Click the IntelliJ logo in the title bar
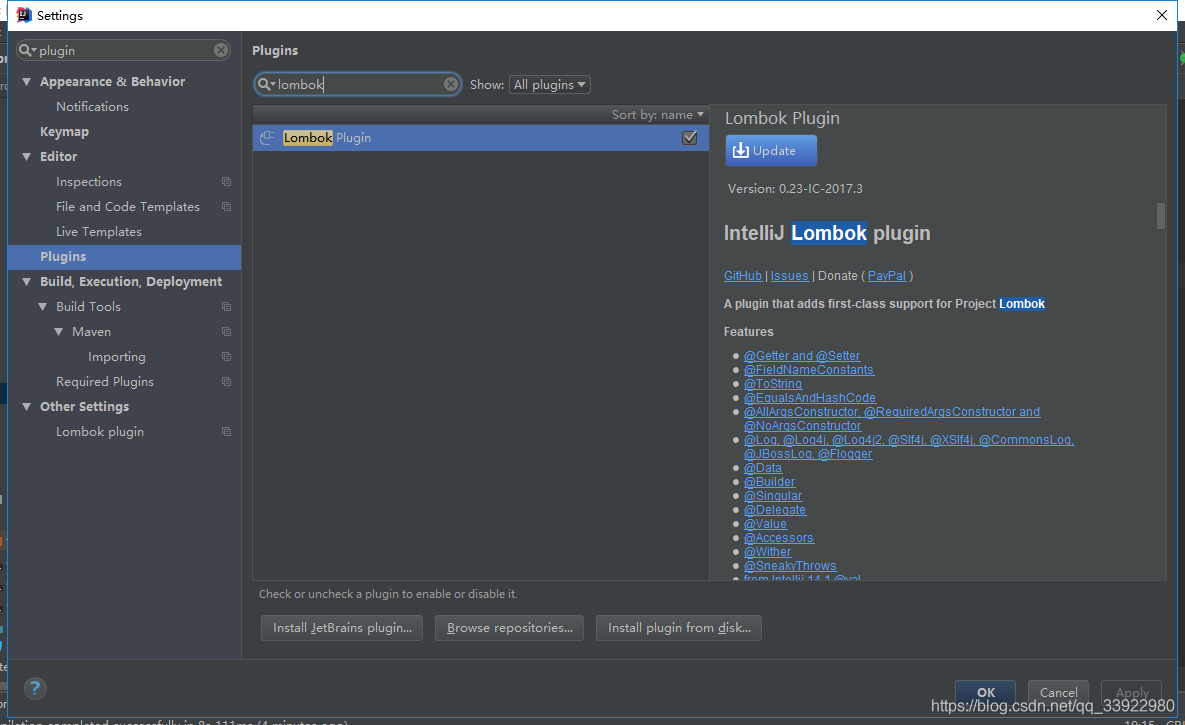 click(23, 15)
